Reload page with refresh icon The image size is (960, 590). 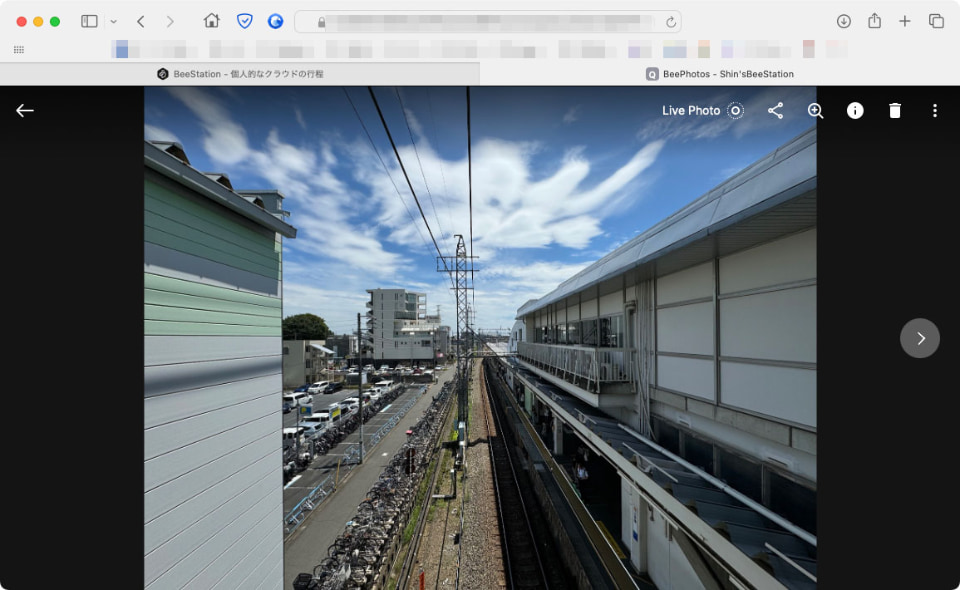click(671, 22)
